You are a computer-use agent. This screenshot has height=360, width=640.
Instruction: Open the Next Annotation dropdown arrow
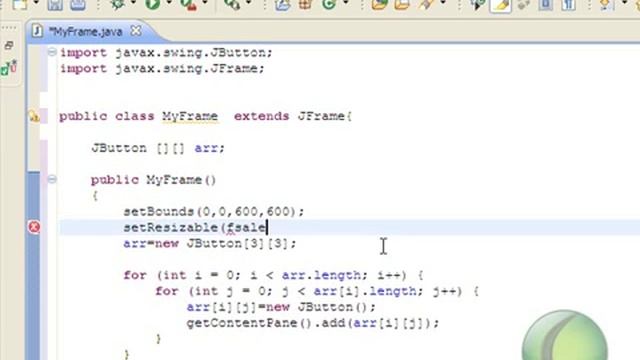point(624,3)
